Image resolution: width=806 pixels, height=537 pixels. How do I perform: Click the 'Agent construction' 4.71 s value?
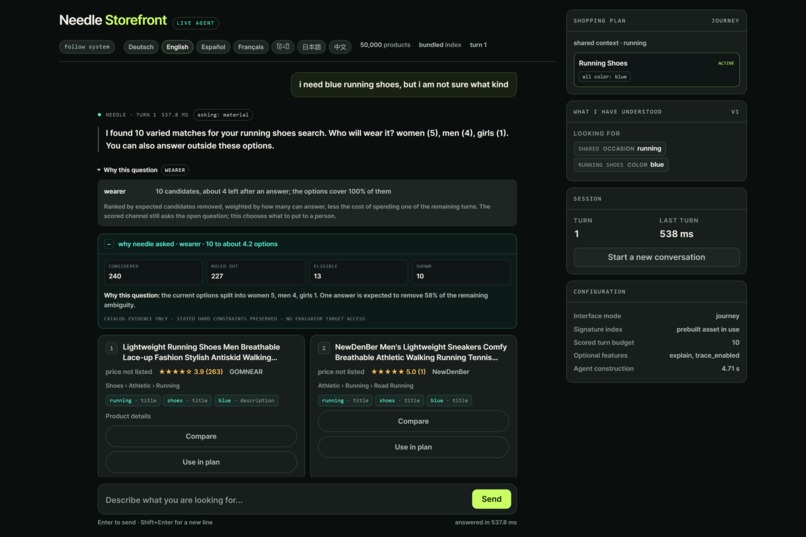coord(730,369)
